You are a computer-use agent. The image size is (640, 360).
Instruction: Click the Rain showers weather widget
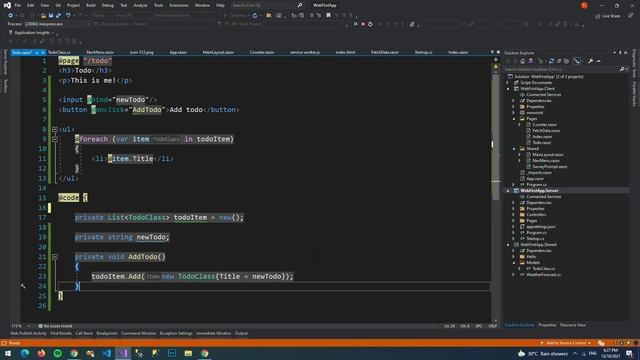coord(542,353)
